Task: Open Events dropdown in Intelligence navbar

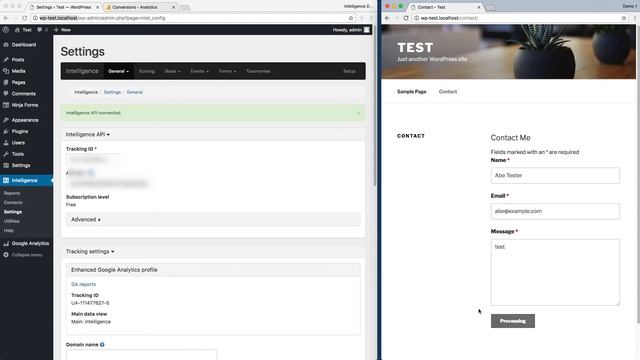Action: 199,71
